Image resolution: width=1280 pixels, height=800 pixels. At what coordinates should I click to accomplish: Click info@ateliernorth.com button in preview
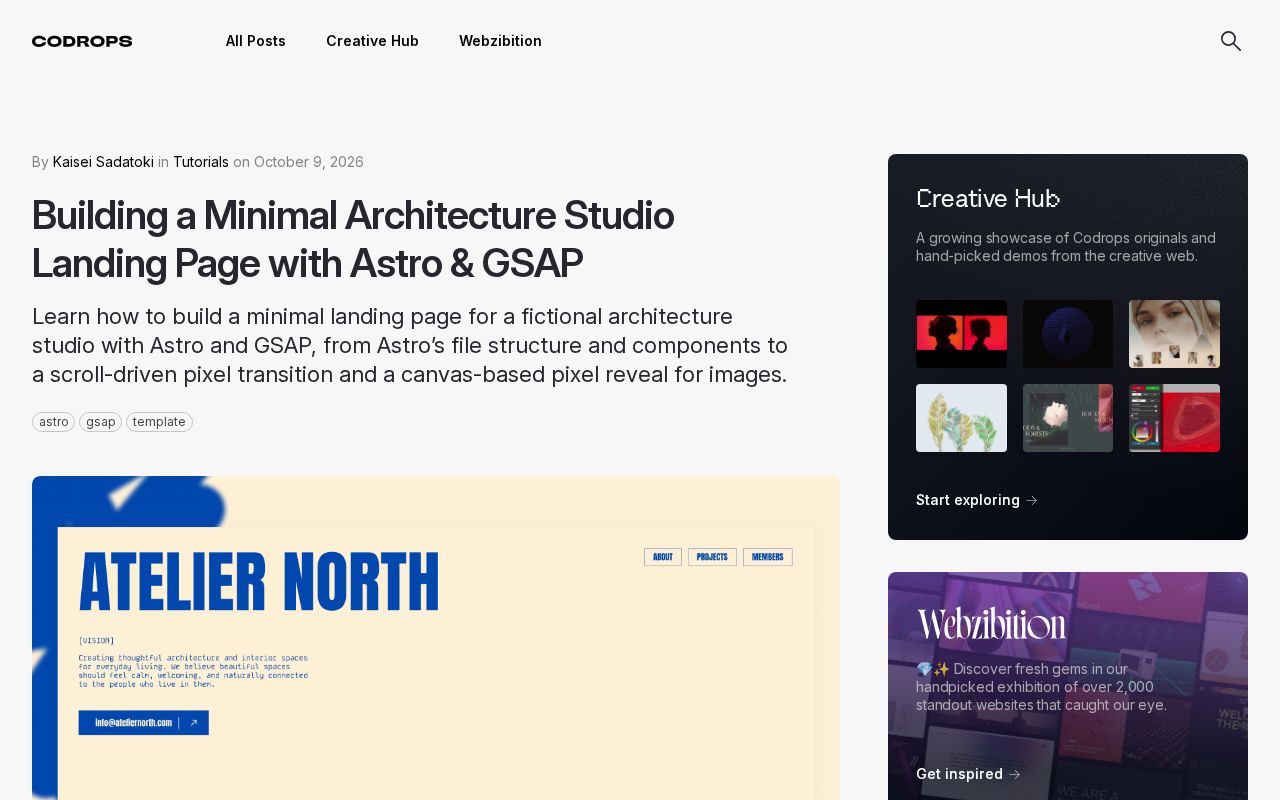click(x=144, y=722)
